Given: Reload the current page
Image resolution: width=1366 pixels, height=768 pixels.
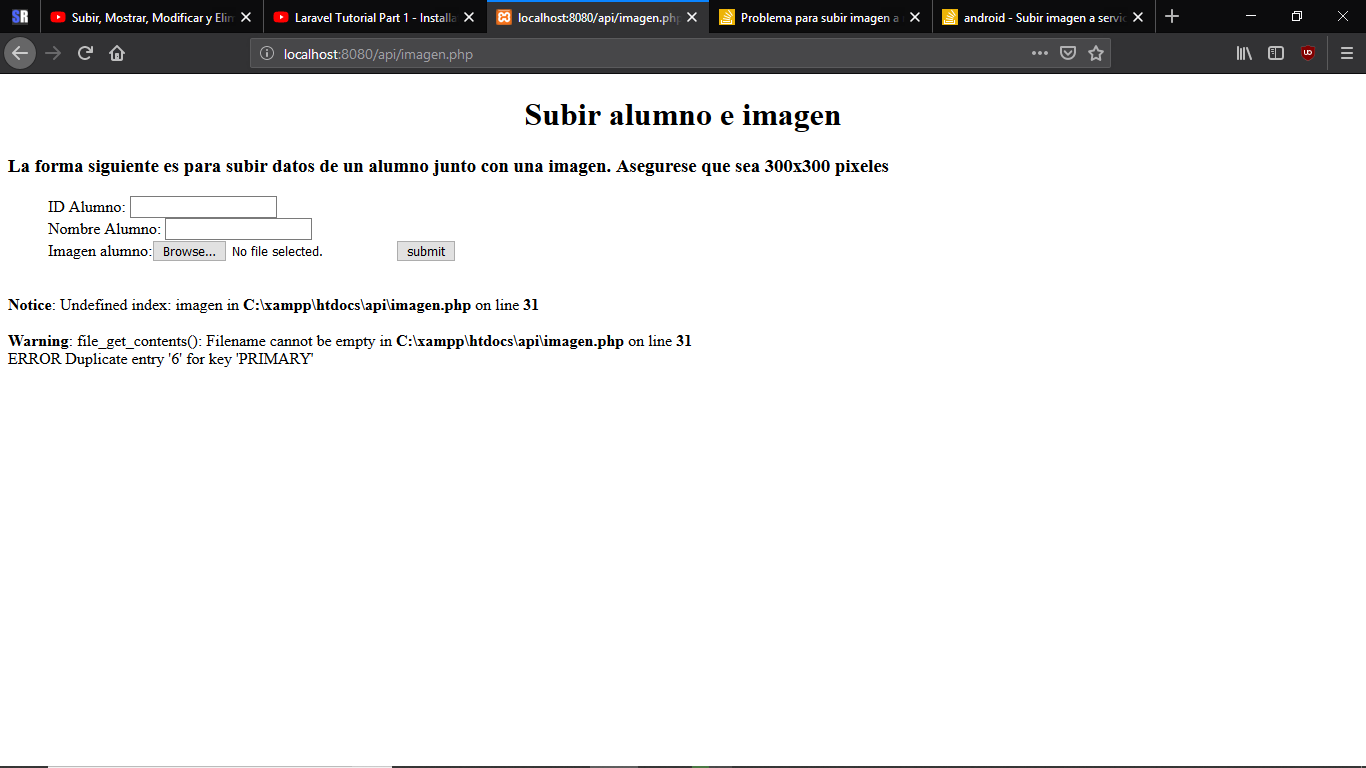Looking at the screenshot, I should [x=85, y=53].
